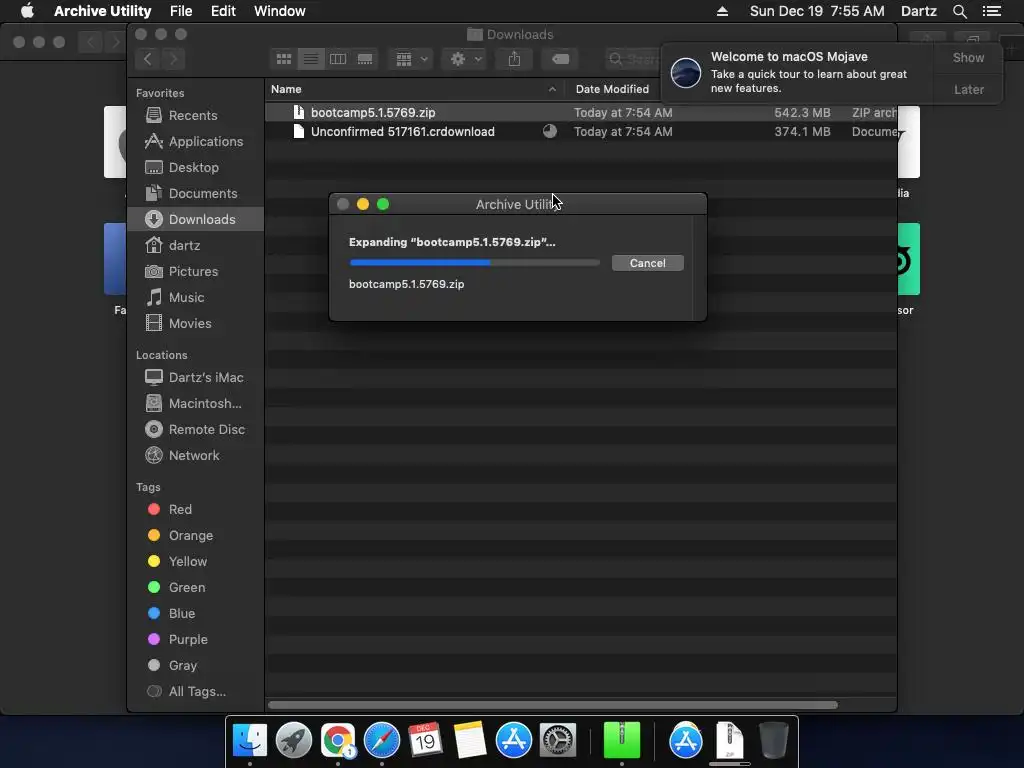Click the eject icon in menu bar
The height and width of the screenshot is (768, 1024).
(x=722, y=11)
